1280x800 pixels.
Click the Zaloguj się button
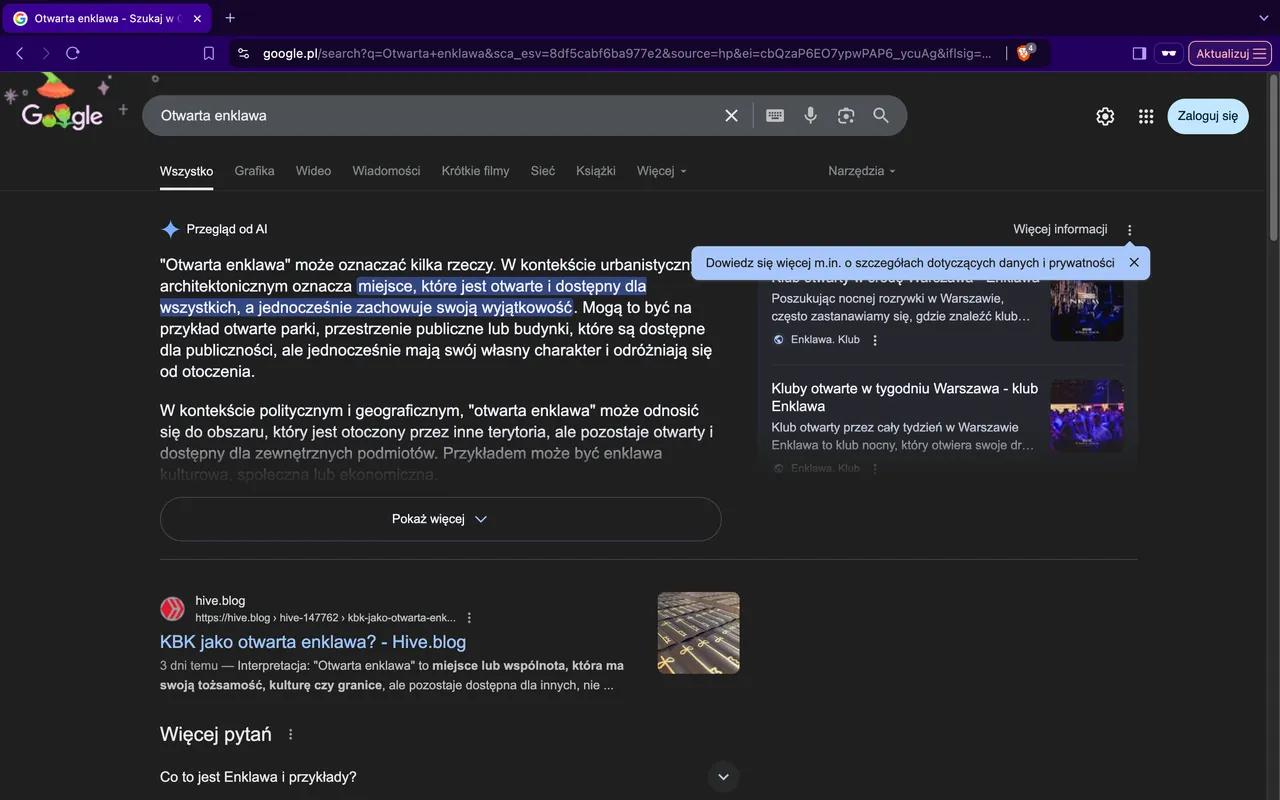point(1207,116)
